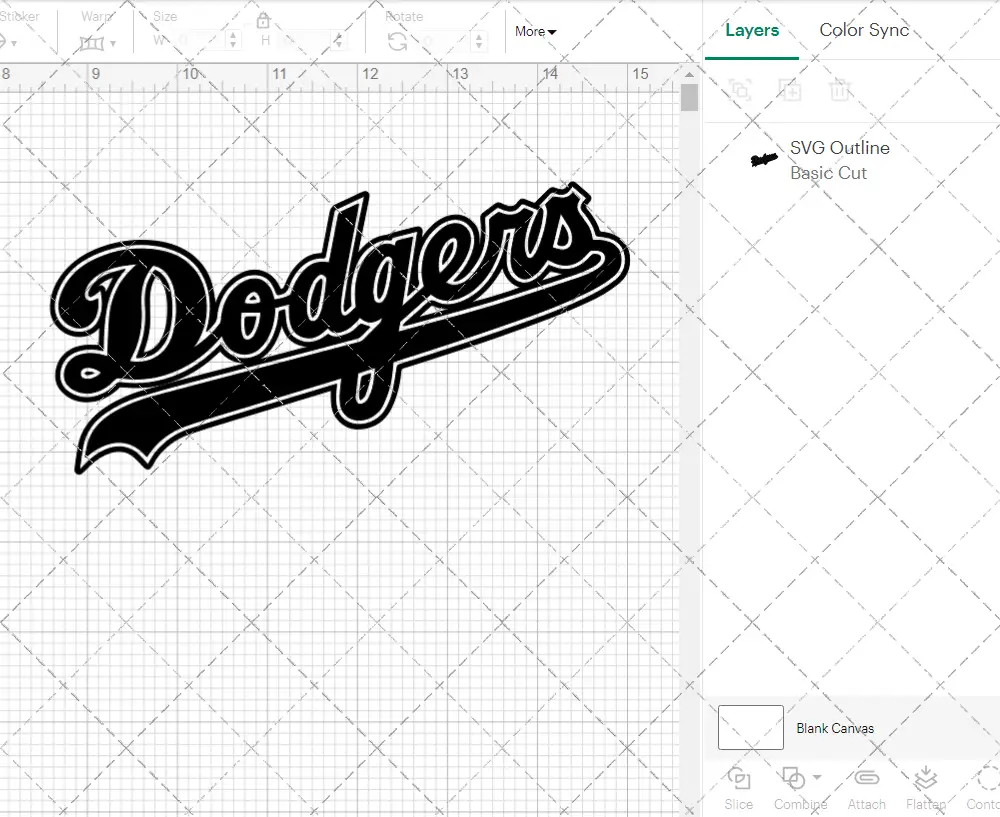Screen dimensions: 1000x817
Task: Click the Blank Canvas color swatch
Action: (750, 728)
